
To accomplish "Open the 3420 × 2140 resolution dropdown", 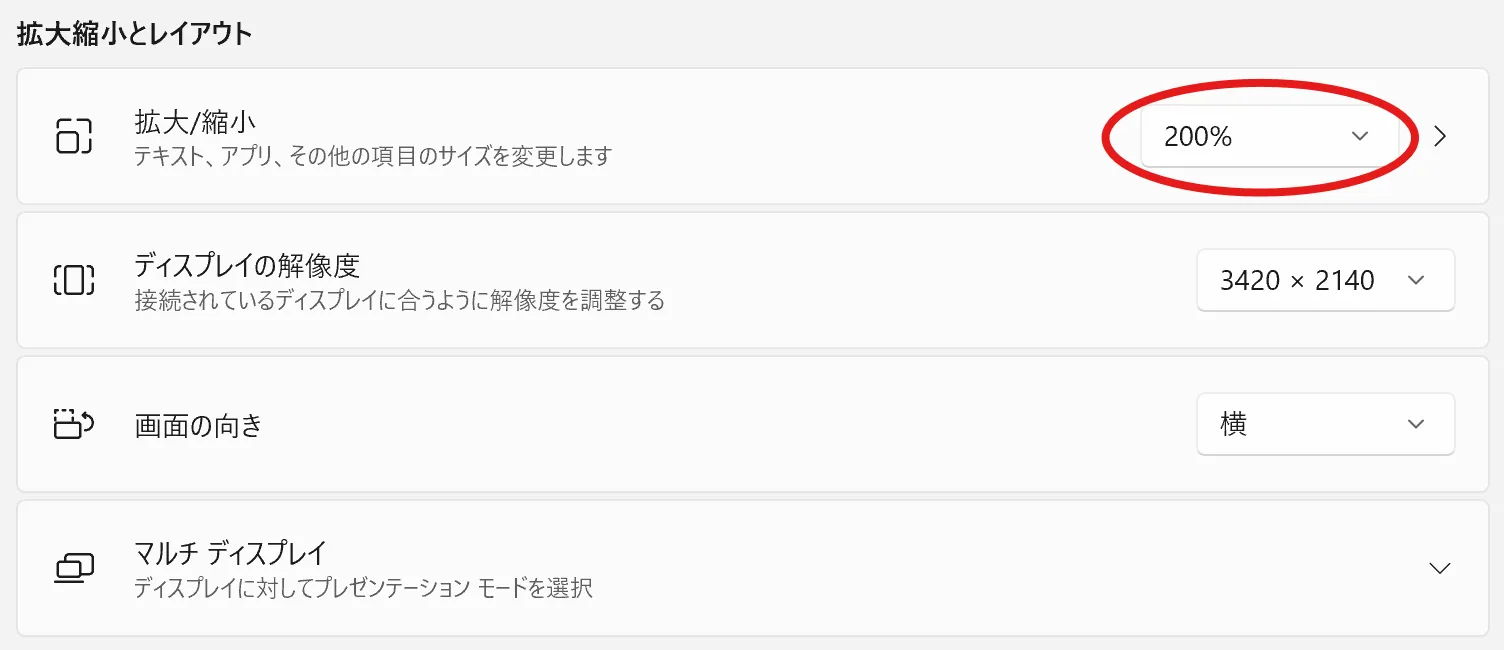I will [1325, 280].
